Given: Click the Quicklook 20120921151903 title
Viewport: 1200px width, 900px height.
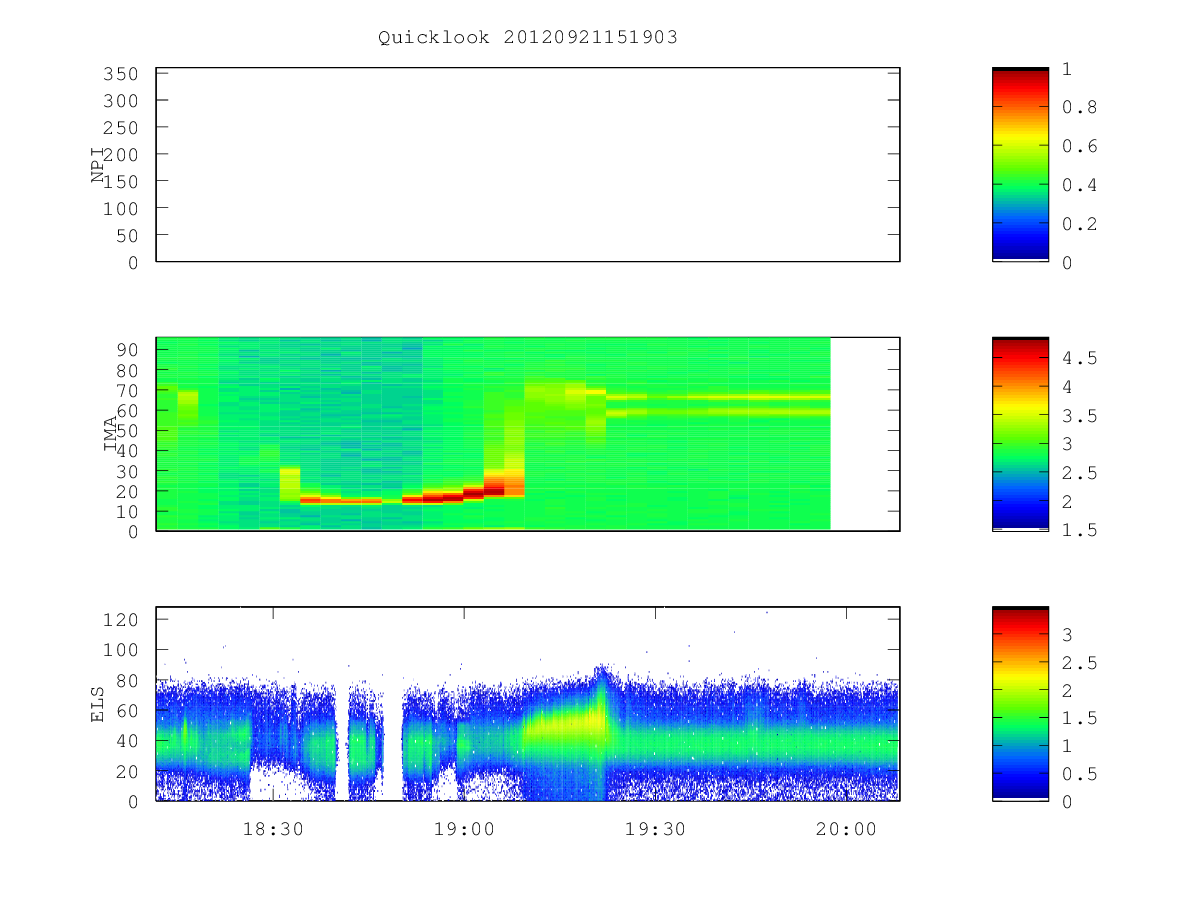Looking at the screenshot, I should pos(528,37).
